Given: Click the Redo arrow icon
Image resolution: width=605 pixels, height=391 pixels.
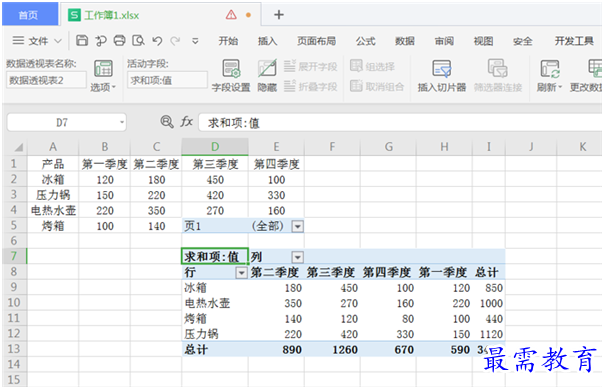Looking at the screenshot, I should click(176, 41).
